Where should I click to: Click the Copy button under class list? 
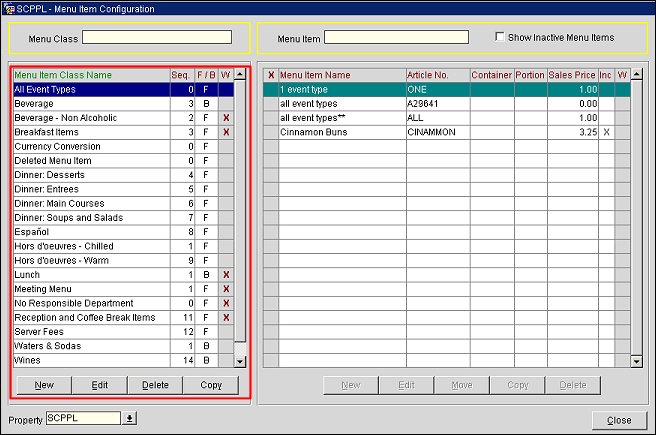pyautogui.click(x=211, y=385)
